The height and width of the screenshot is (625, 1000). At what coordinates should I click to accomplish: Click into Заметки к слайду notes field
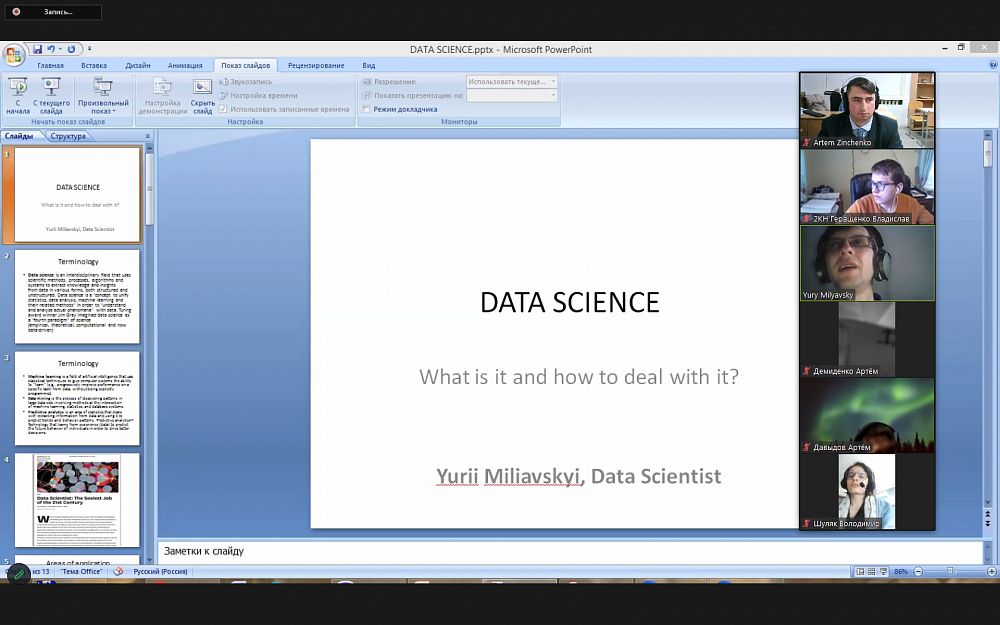(x=570, y=551)
